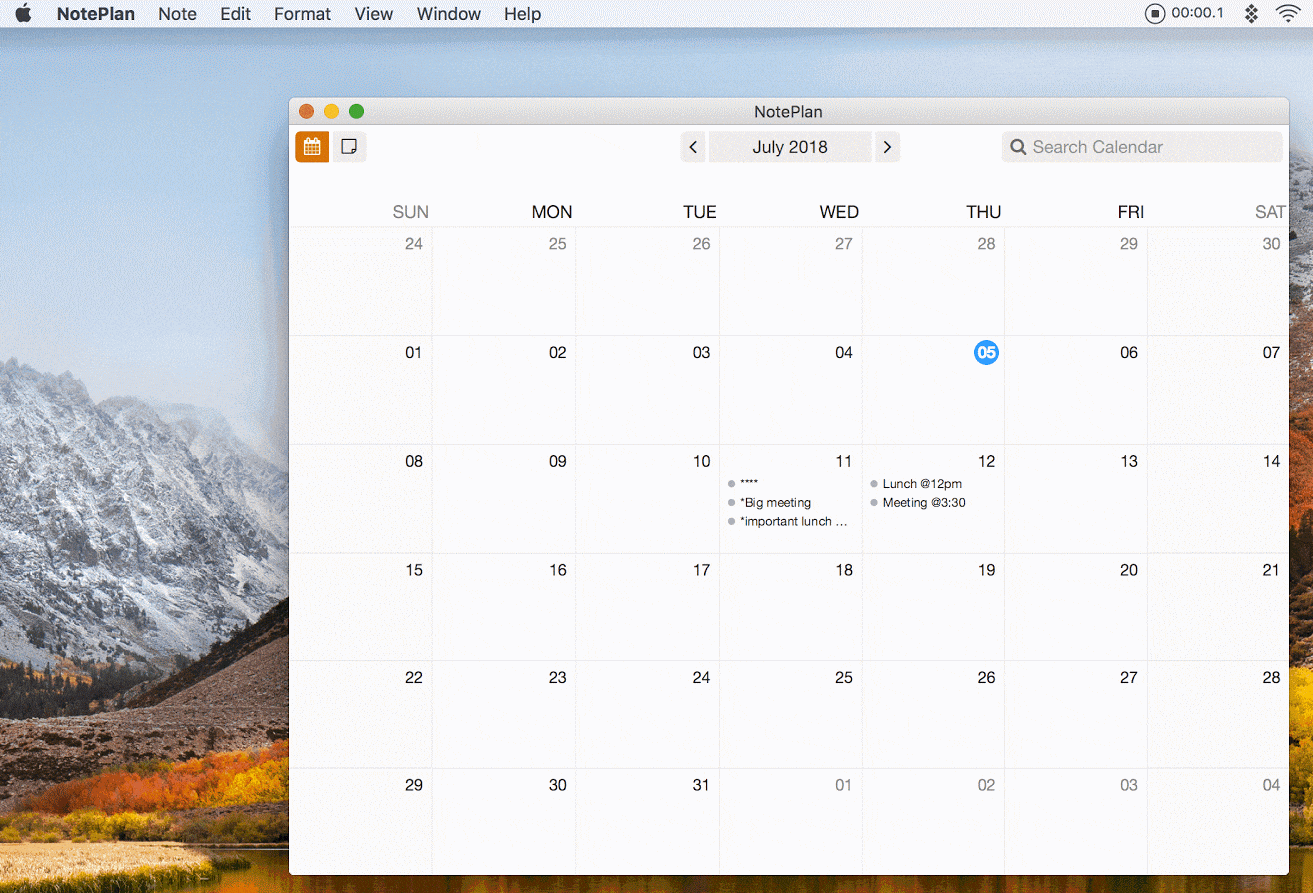Open the View menu

(374, 14)
